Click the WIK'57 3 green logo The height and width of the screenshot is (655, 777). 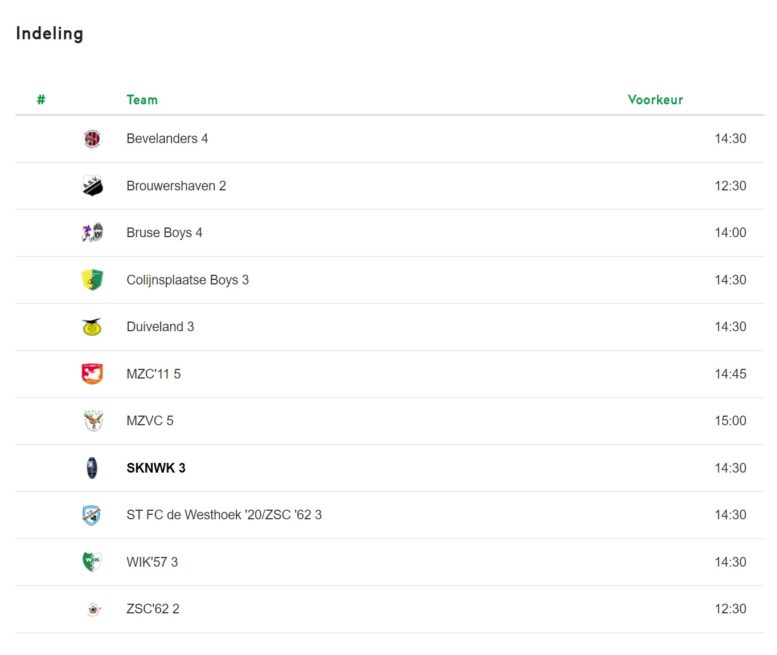pyautogui.click(x=92, y=562)
